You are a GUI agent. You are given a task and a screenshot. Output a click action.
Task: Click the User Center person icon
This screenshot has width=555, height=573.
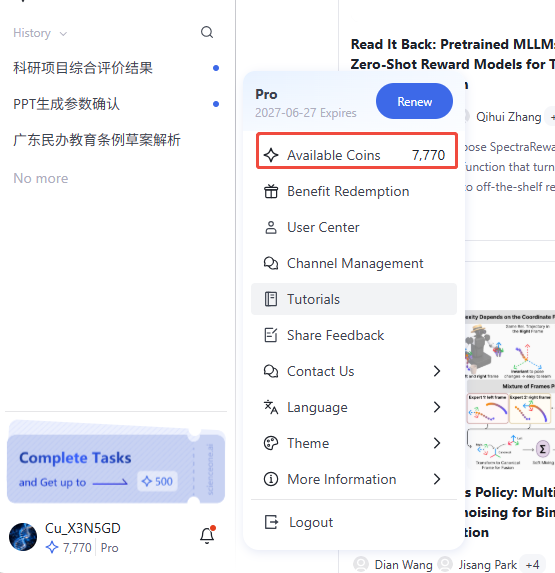point(271,227)
